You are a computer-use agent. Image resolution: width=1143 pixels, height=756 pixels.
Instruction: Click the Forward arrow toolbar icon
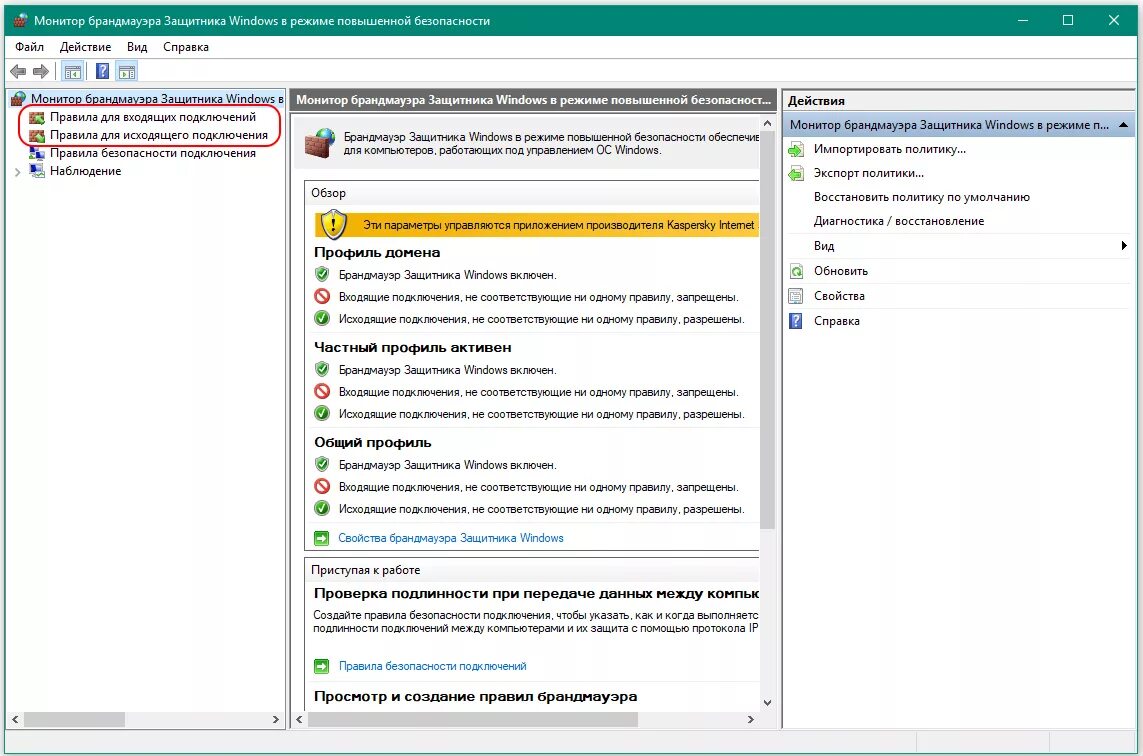coord(42,71)
